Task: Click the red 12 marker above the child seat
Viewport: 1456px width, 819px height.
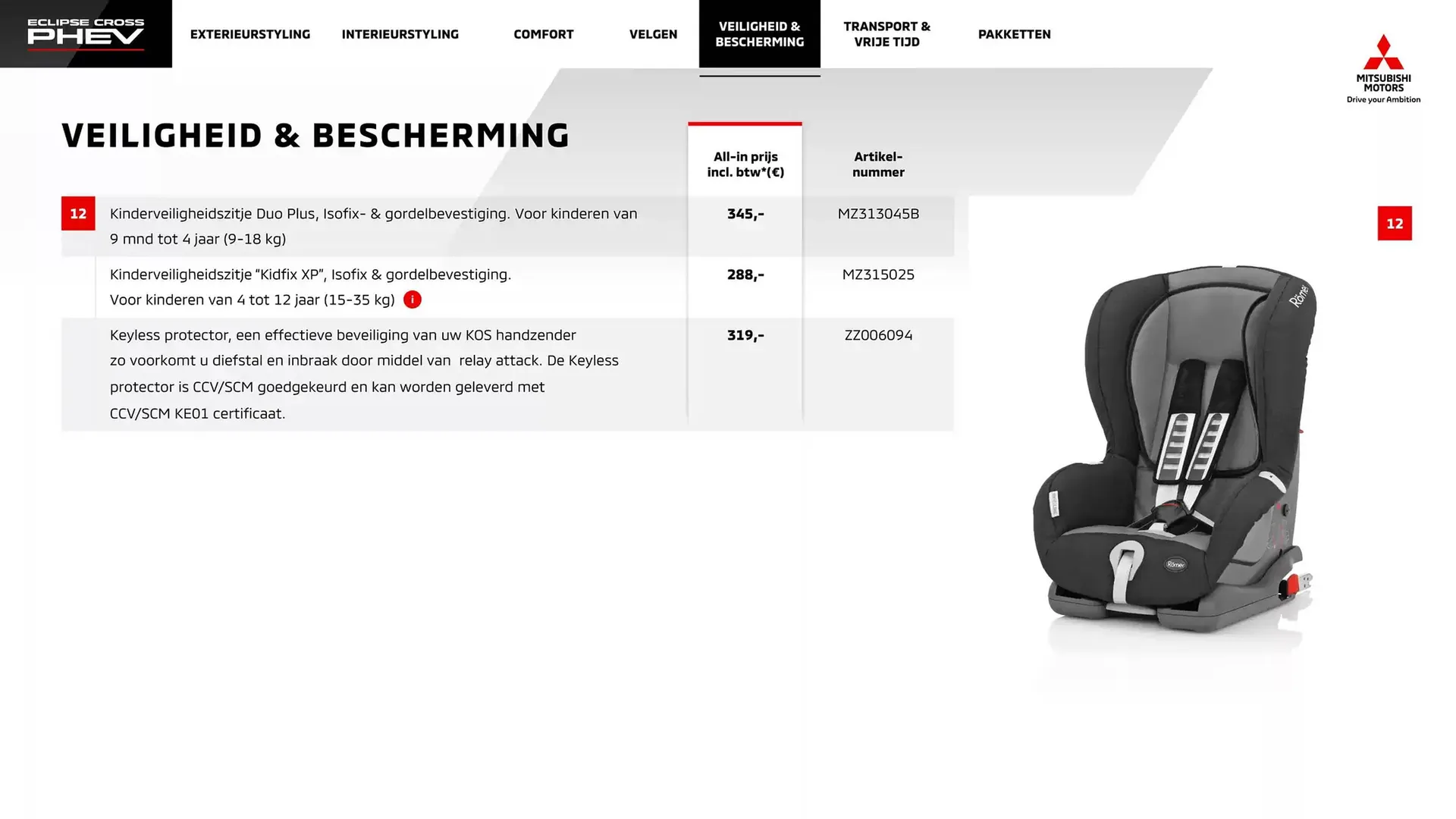Action: click(1395, 224)
